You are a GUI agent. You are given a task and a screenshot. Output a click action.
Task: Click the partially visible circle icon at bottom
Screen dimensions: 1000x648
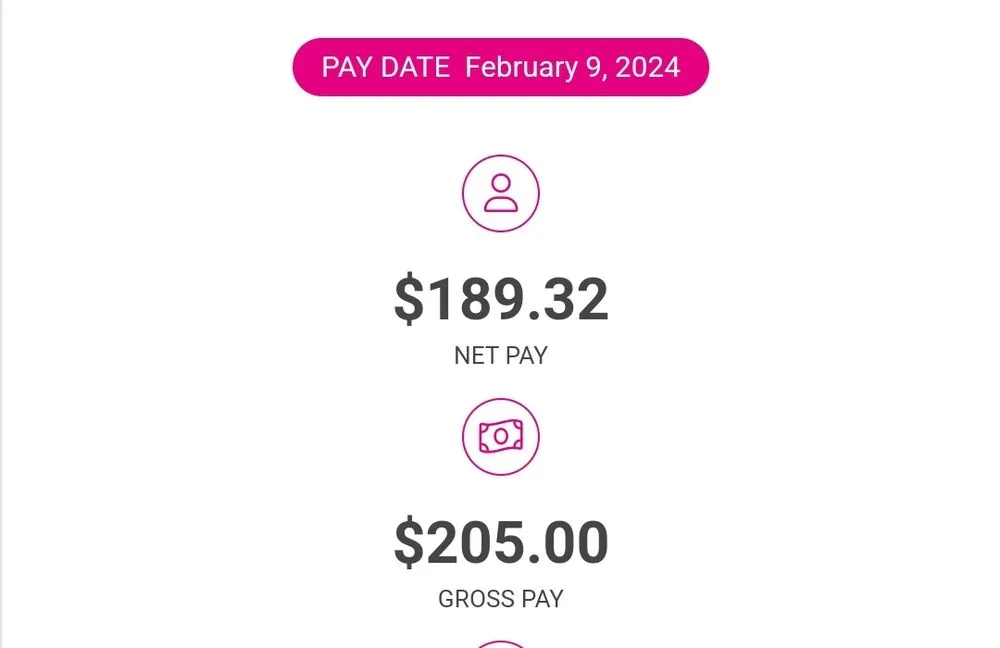(x=500, y=644)
